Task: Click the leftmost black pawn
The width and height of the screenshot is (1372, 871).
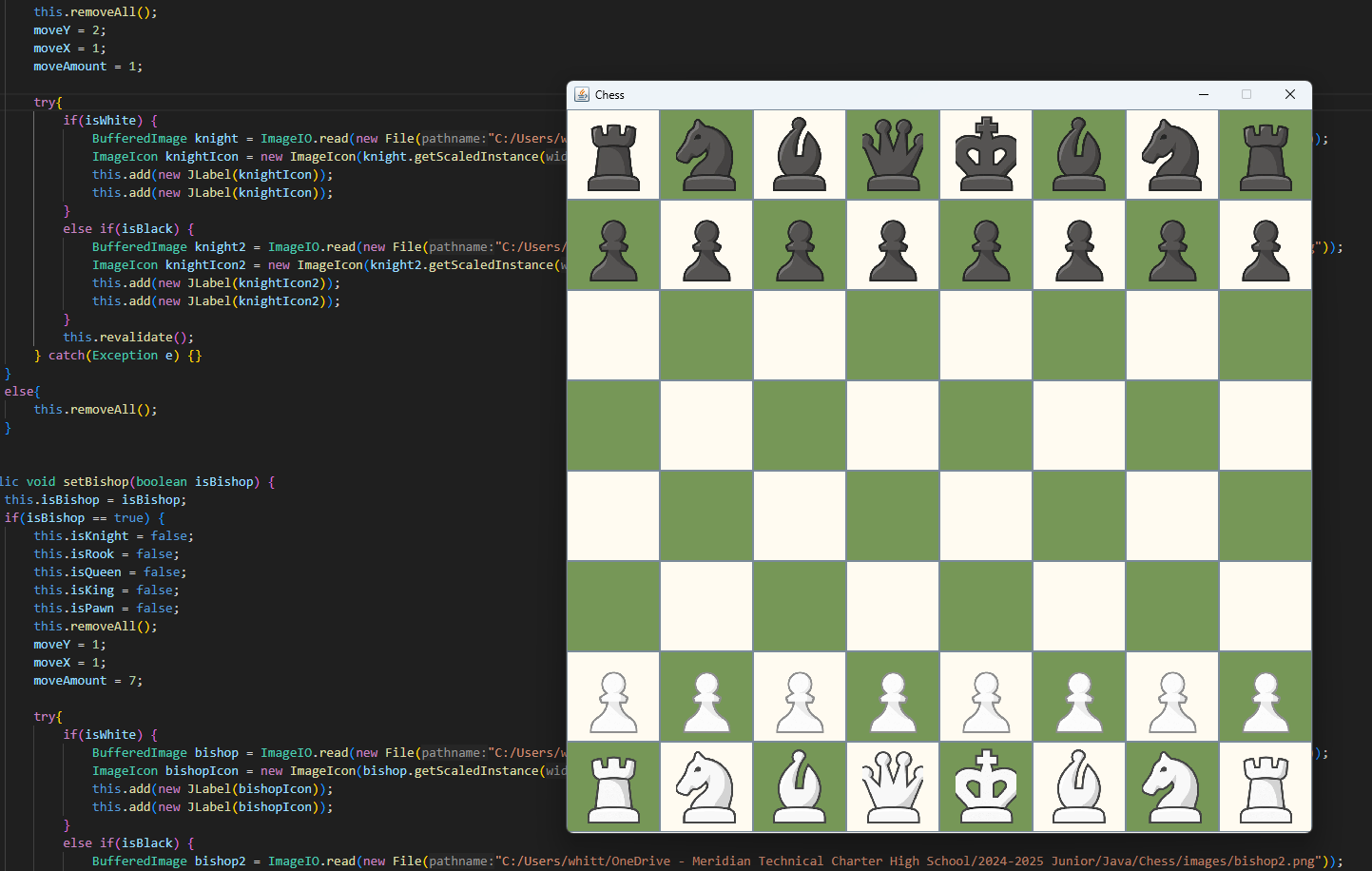Action: point(612,244)
